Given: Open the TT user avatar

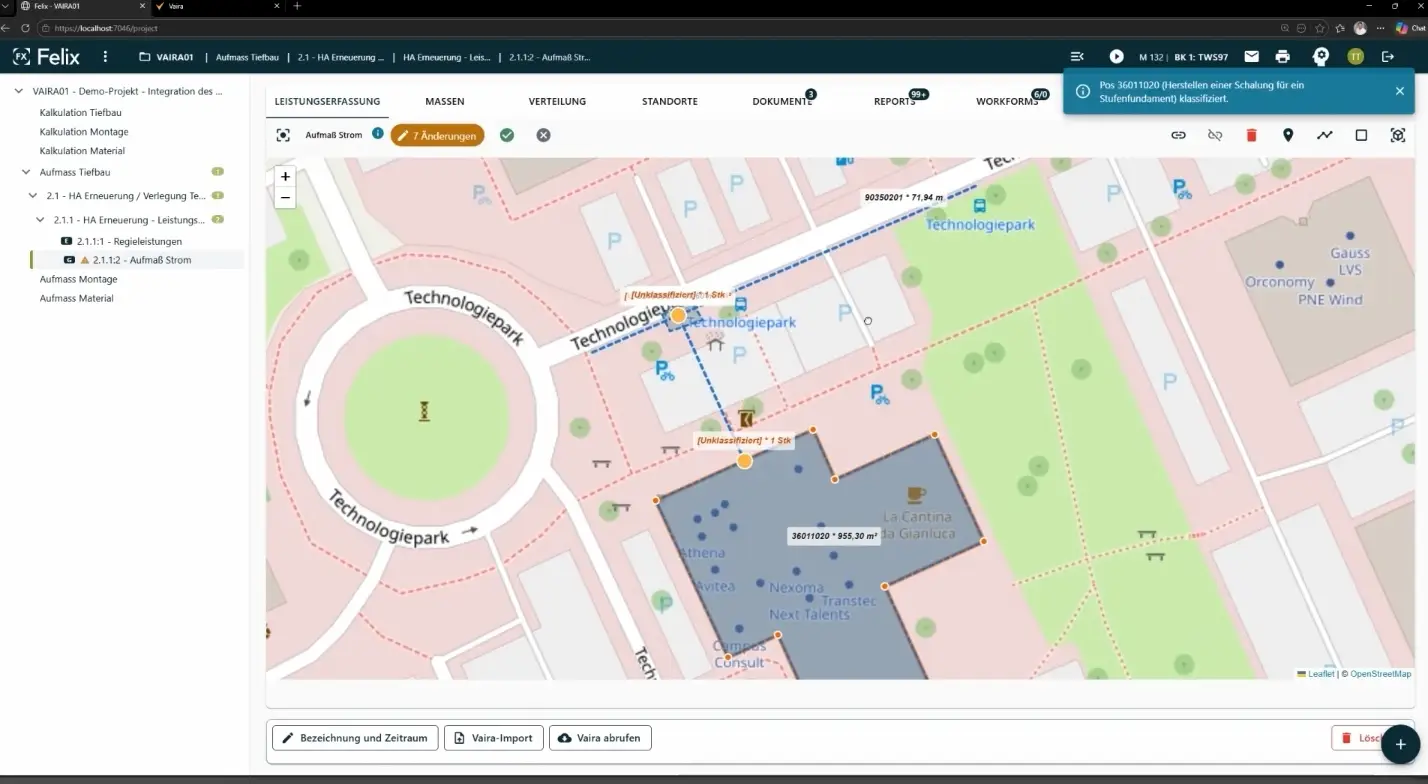Looking at the screenshot, I should tap(1355, 57).
